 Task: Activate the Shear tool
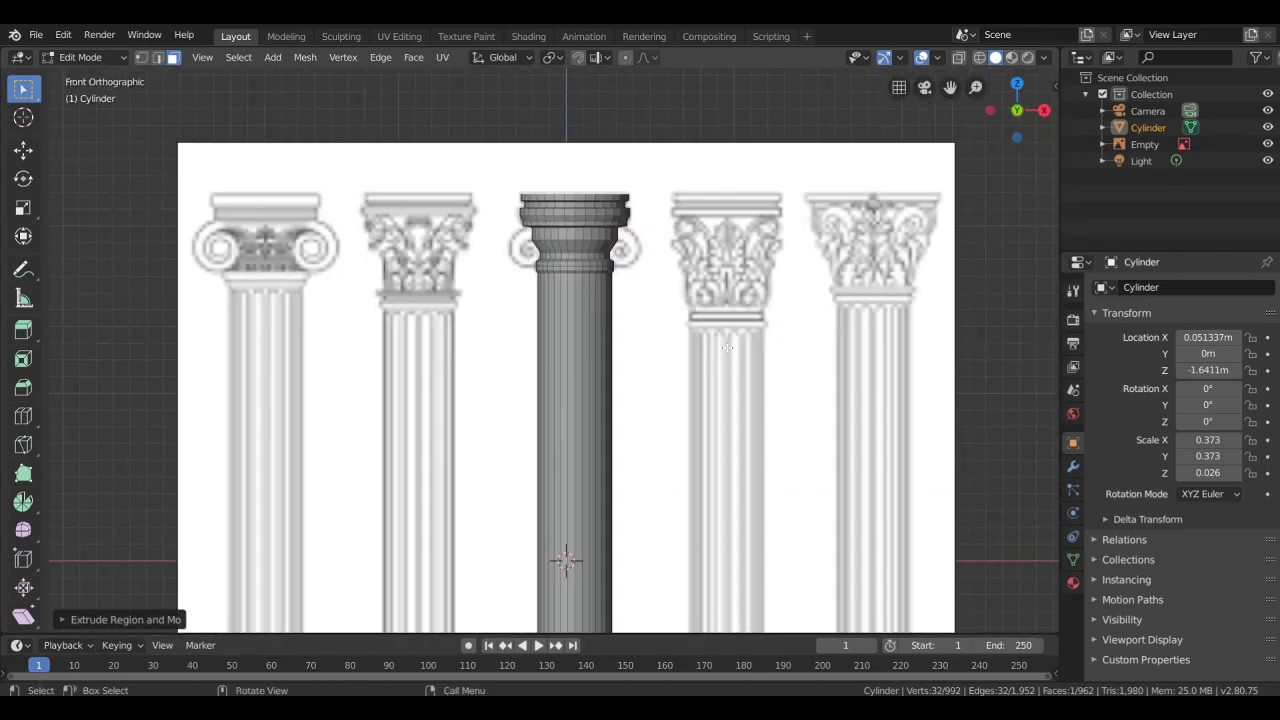click(23, 617)
